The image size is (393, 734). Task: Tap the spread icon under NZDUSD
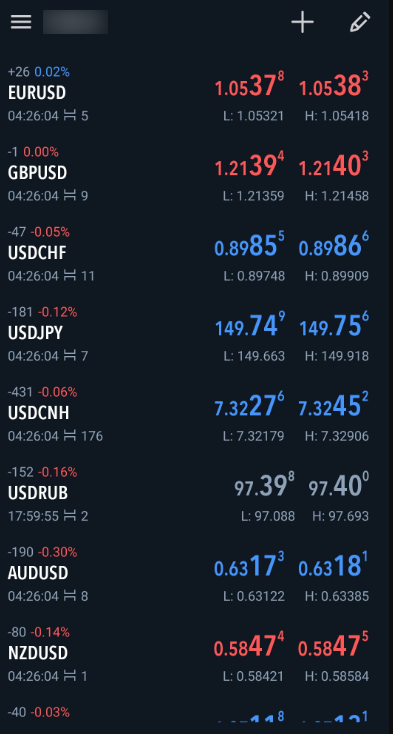(x=70, y=676)
